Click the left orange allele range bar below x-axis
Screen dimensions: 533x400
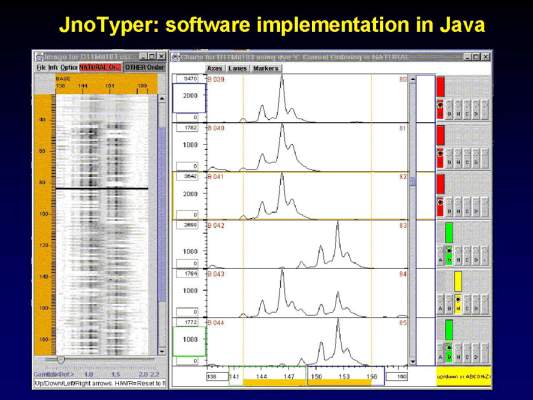pyautogui.click(x=274, y=383)
